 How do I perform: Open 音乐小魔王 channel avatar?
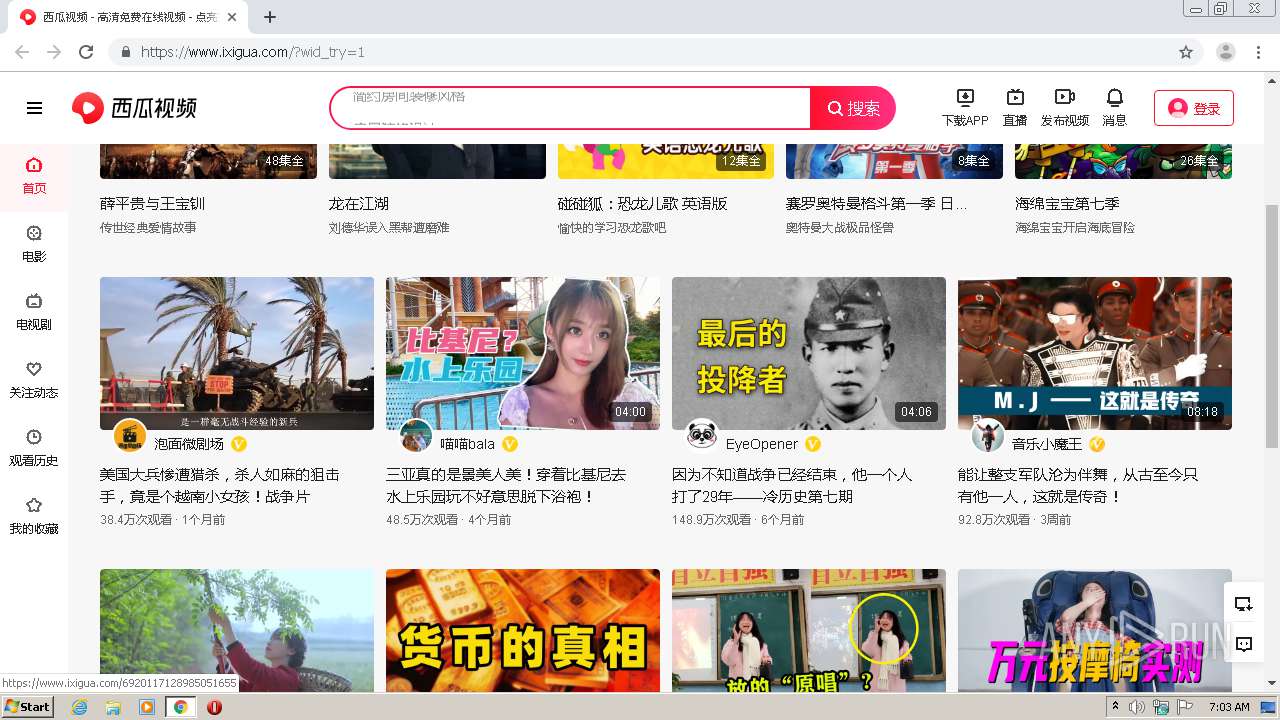(988, 436)
